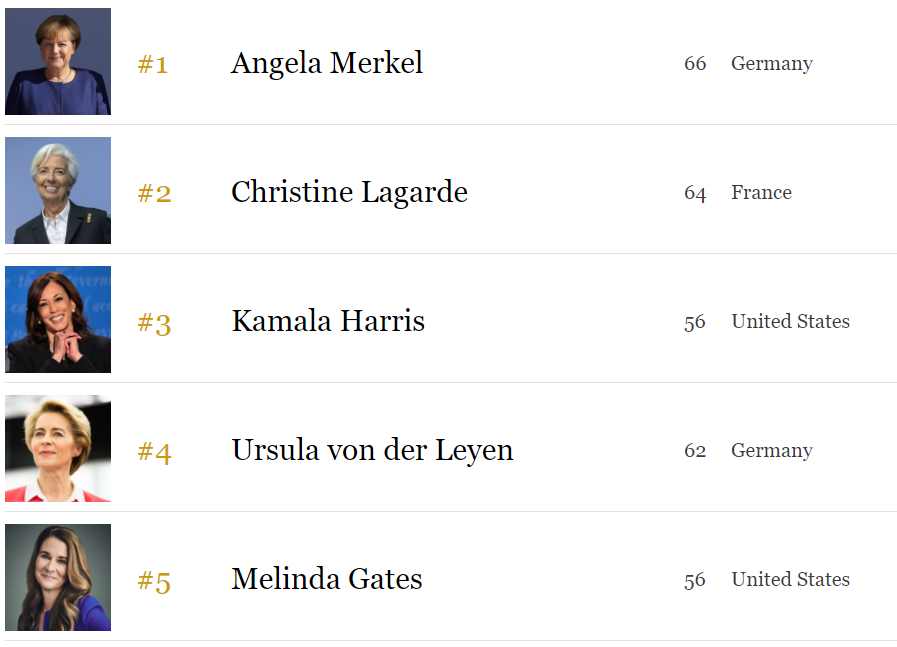Open the Christine Lagarde name link
This screenshot has height=647, width=897.
pos(350,192)
